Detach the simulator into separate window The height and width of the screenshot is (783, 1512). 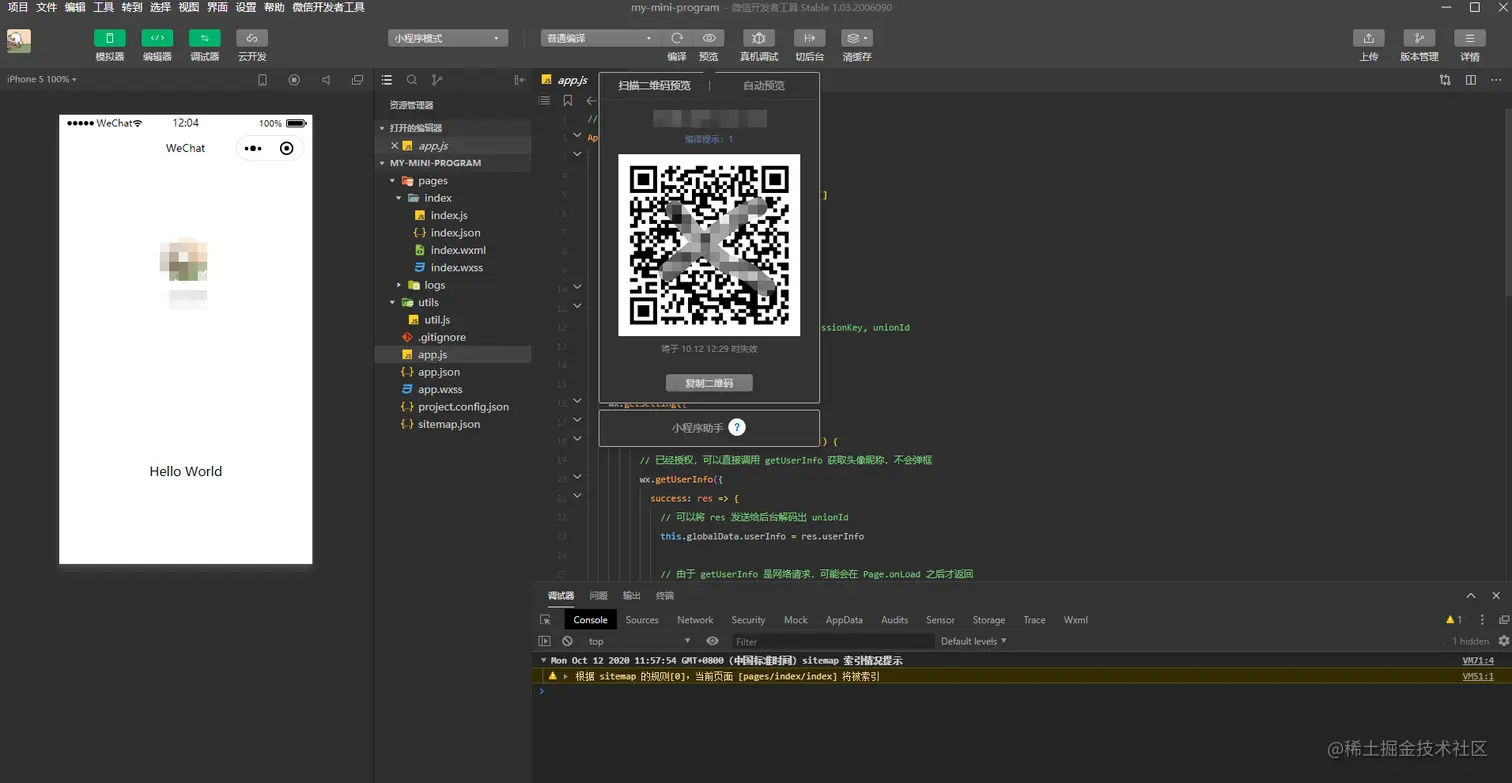(358, 80)
